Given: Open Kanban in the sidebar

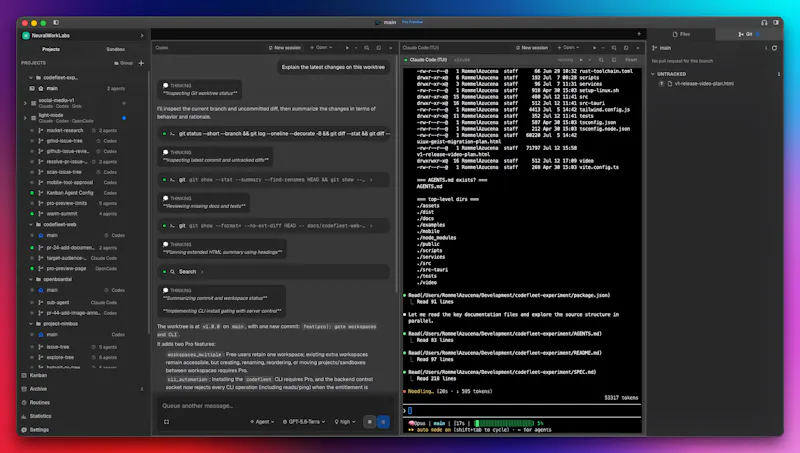Looking at the screenshot, I should (38, 375).
